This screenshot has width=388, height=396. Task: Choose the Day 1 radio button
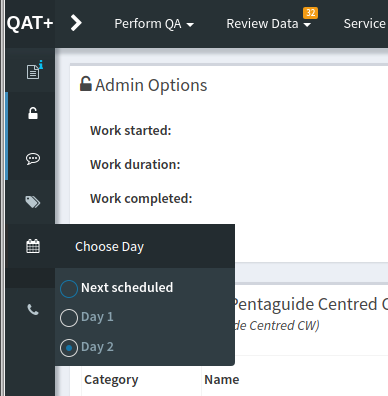coord(69,318)
